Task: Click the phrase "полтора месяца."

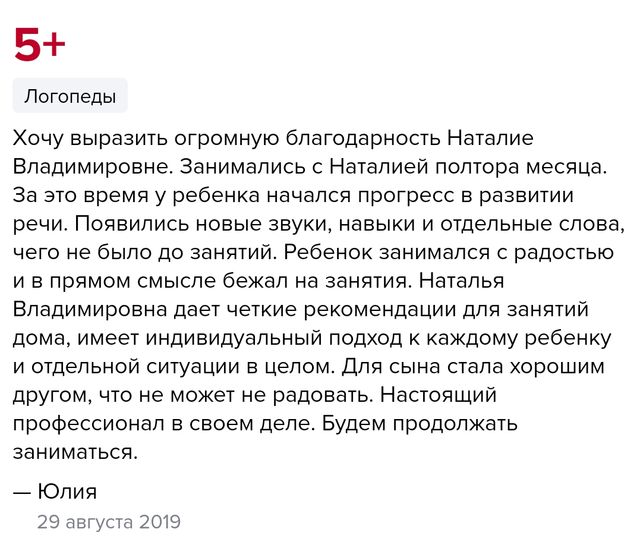Action: (521, 167)
